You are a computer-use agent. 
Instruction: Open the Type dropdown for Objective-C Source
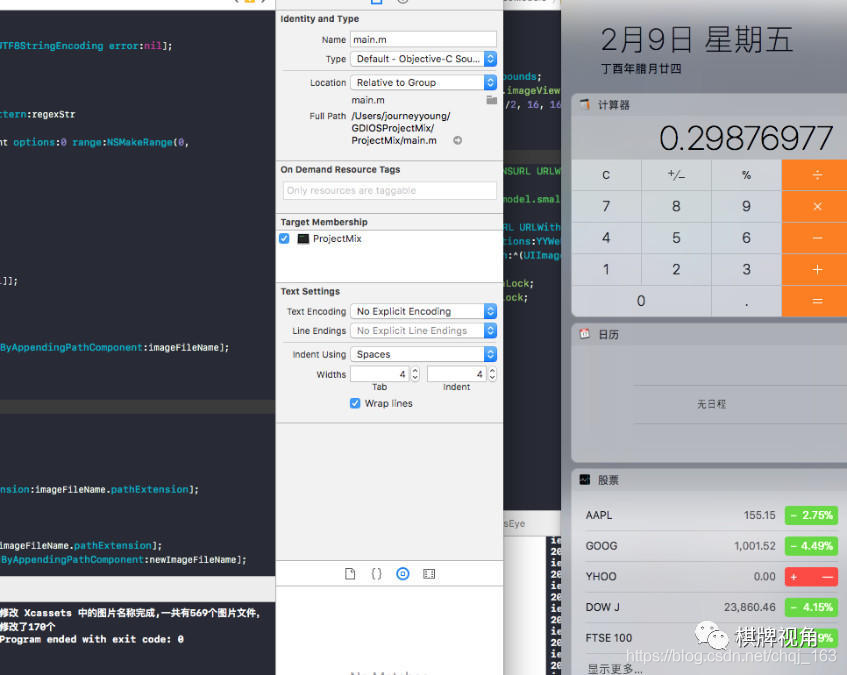[424, 59]
